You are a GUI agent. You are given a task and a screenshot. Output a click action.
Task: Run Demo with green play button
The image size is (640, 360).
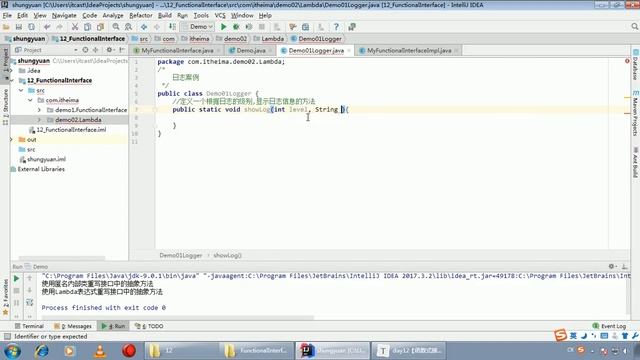pos(223,27)
